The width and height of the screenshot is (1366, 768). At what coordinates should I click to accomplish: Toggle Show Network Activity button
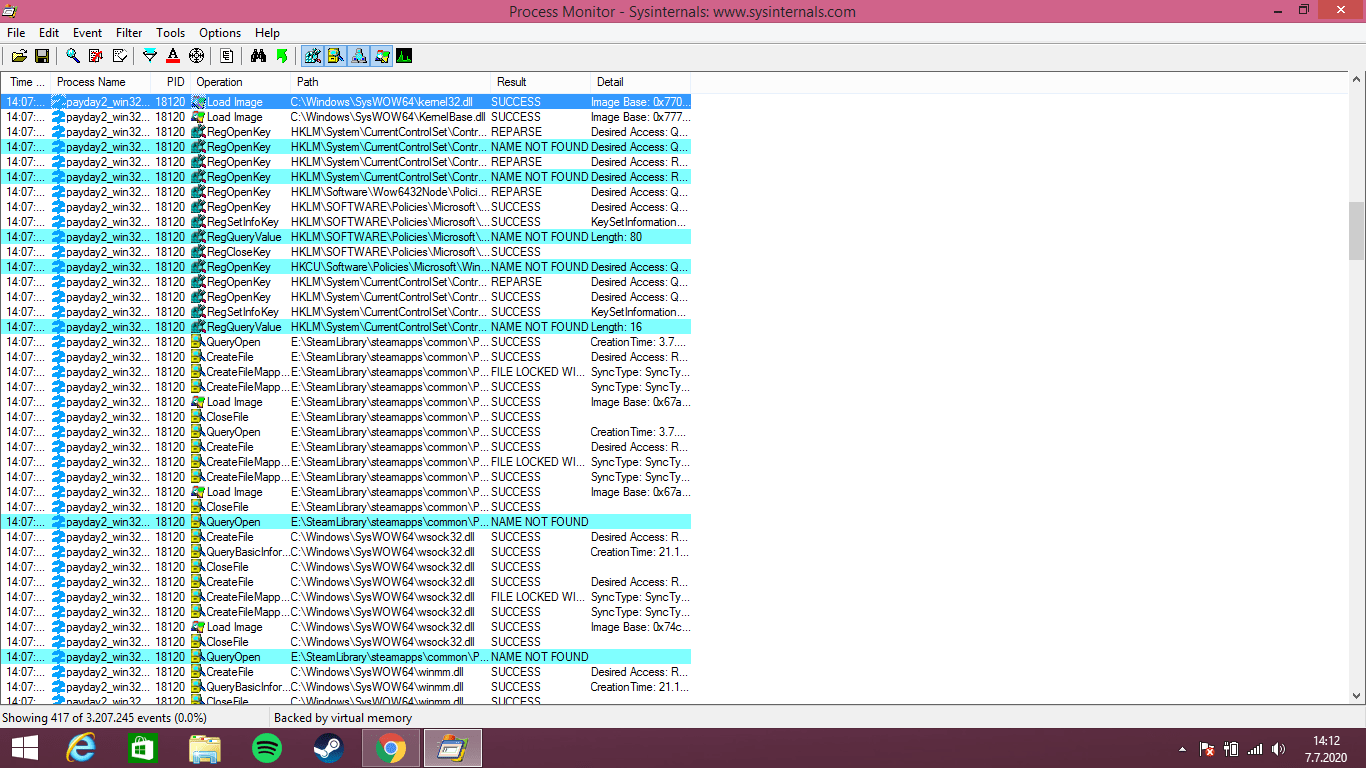359,56
